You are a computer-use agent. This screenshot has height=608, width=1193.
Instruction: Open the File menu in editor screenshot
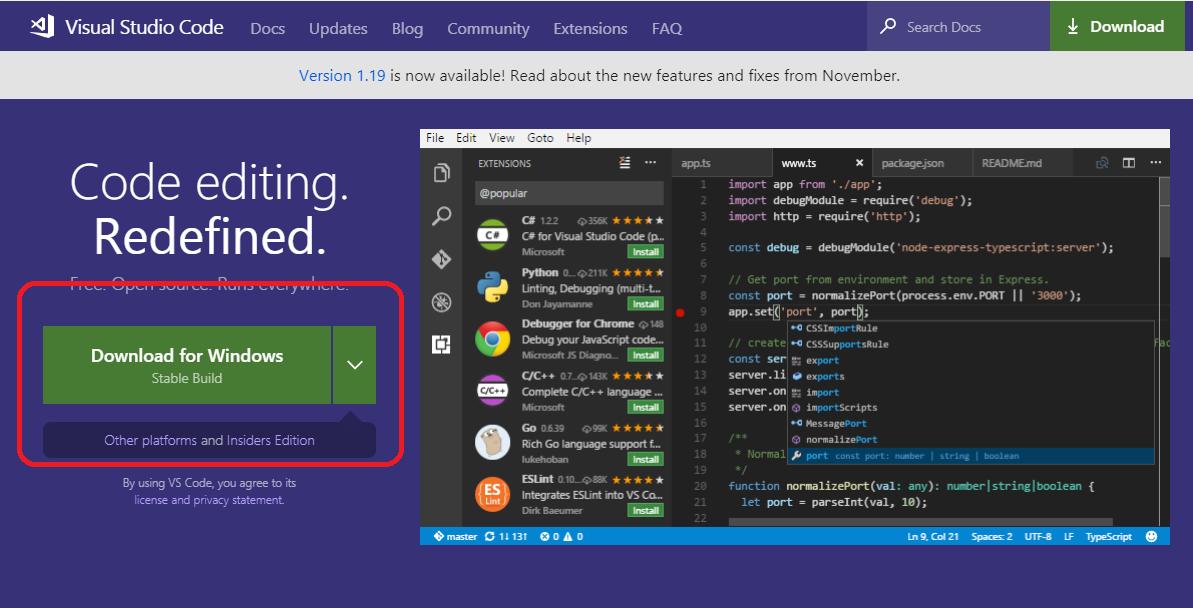435,138
